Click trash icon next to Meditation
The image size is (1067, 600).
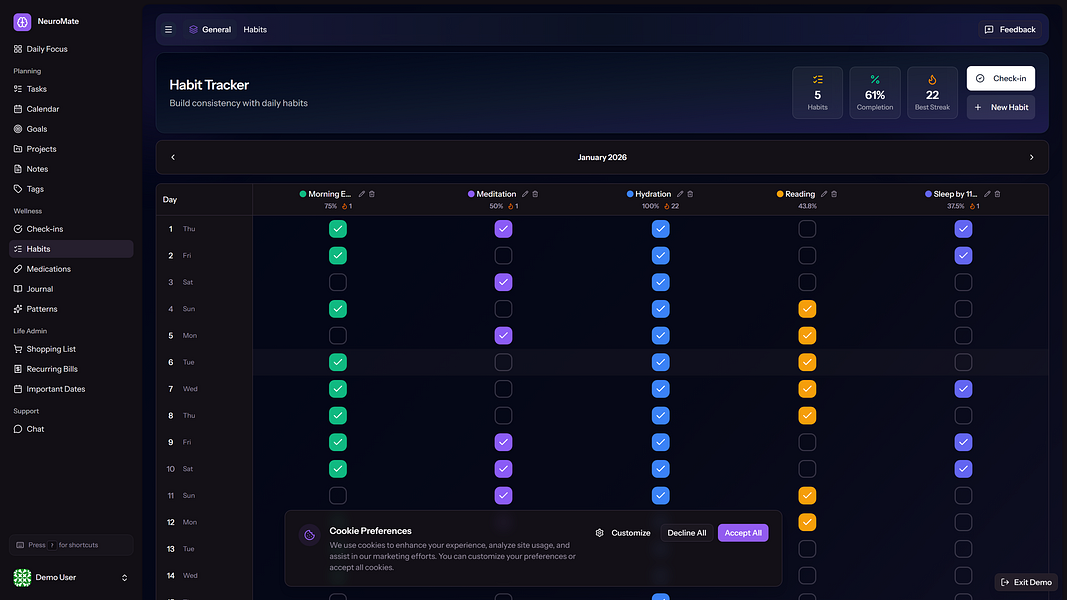(536, 194)
